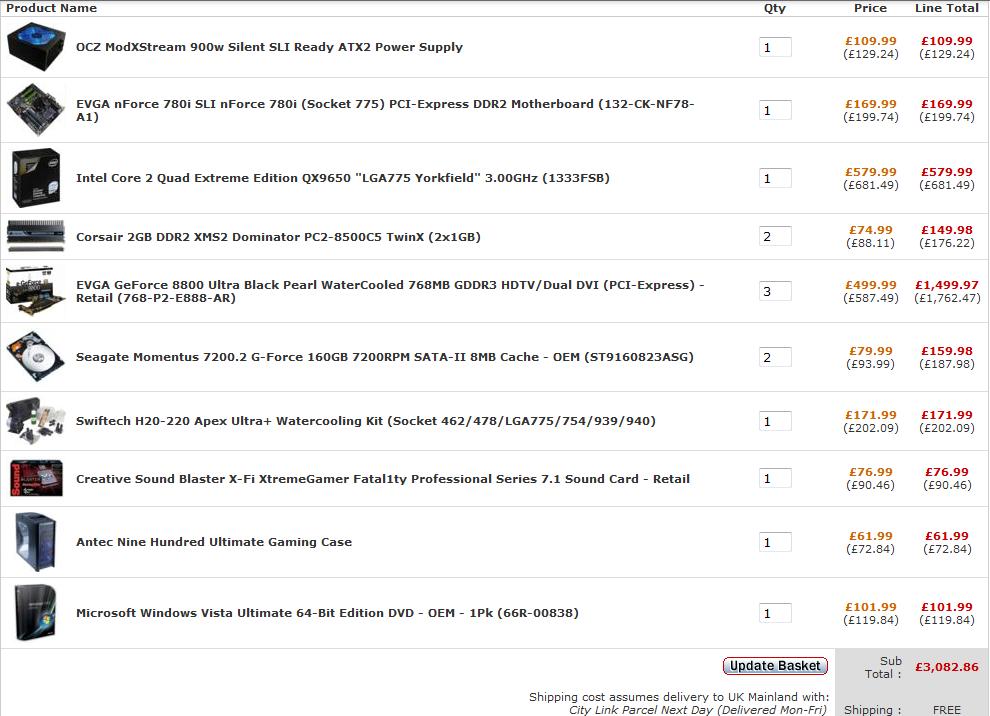The image size is (990, 716).
Task: Click the Price column header
Action: [870, 8]
